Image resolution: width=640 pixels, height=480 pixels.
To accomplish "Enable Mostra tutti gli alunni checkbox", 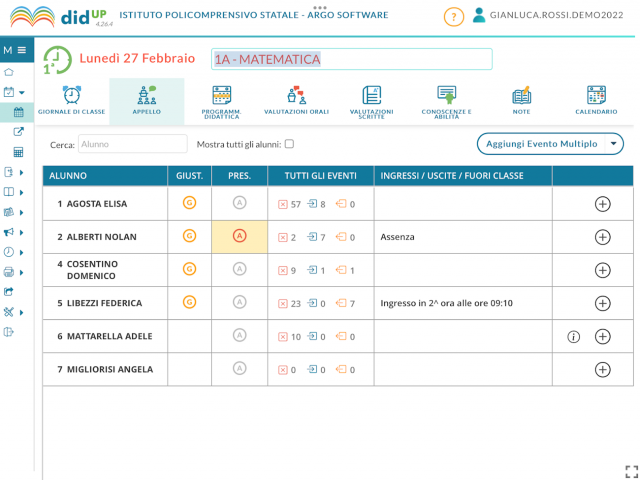I will tap(289, 144).
